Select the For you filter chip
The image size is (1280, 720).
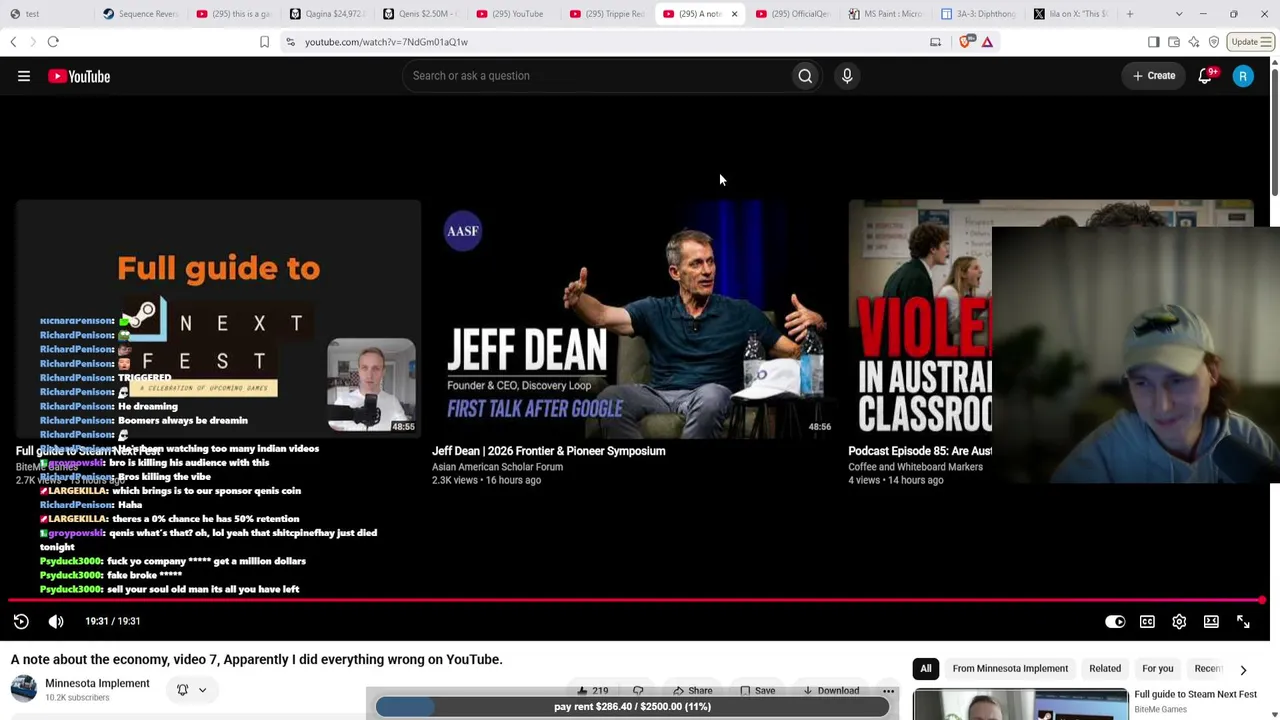[1158, 669]
